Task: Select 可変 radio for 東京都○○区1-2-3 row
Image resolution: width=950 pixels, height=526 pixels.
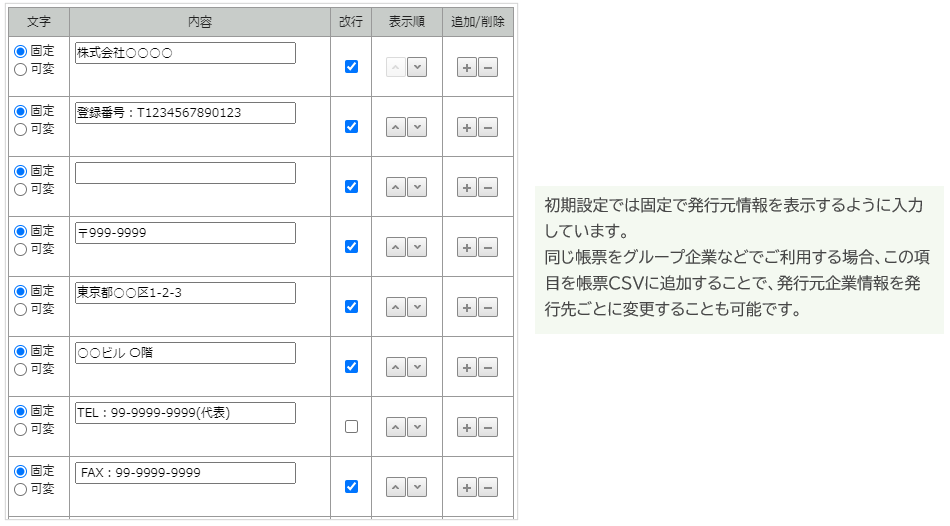Action: [20, 309]
